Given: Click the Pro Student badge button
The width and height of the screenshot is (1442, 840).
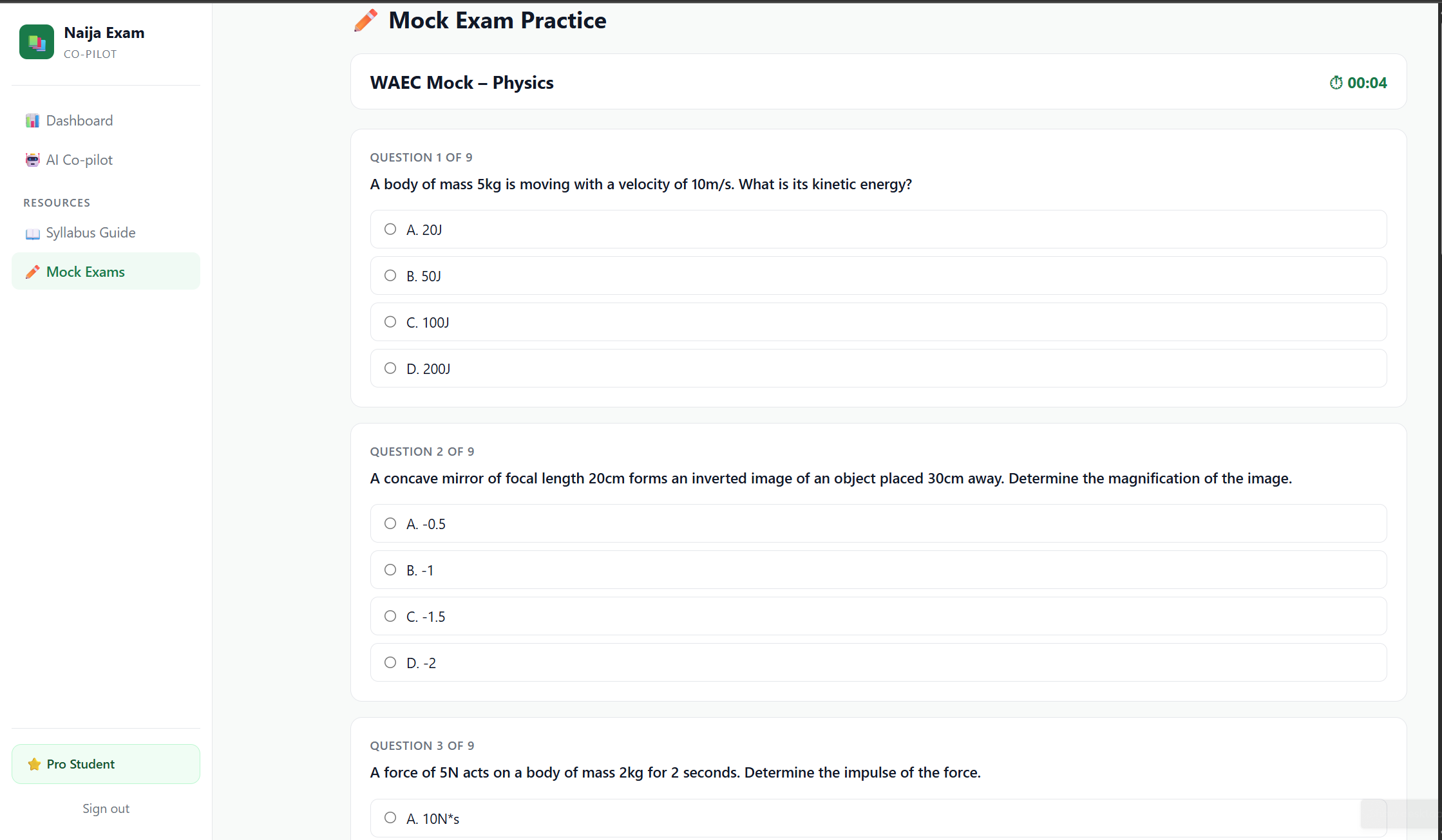Looking at the screenshot, I should [x=106, y=764].
